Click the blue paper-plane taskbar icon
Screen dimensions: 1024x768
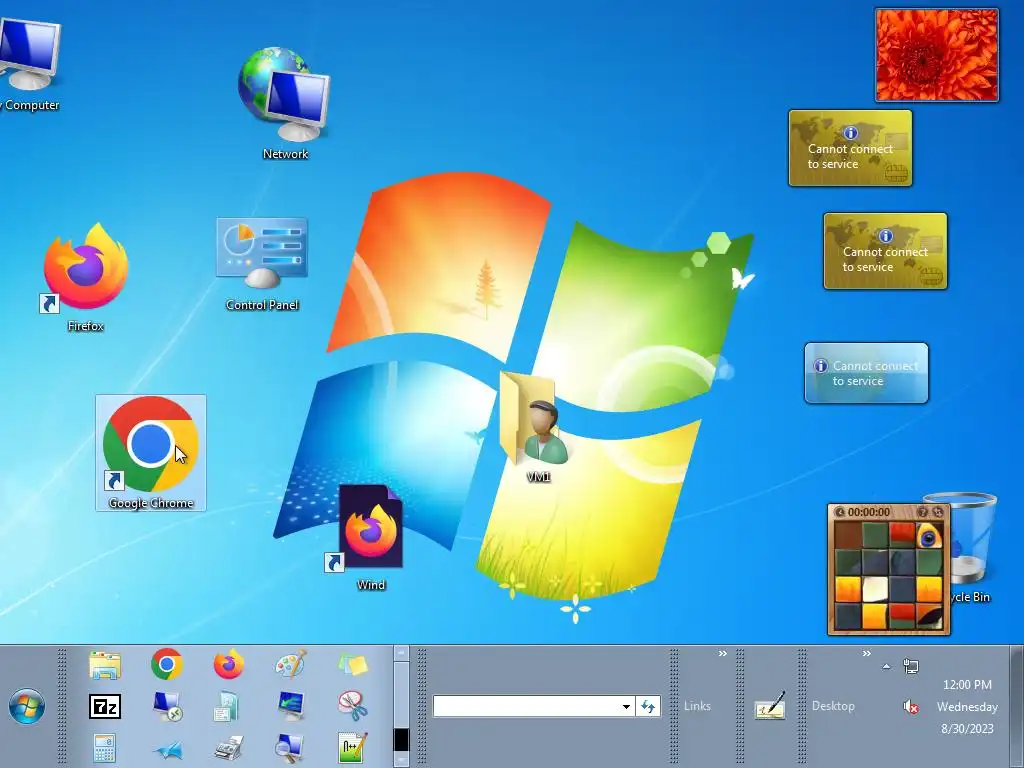point(168,750)
